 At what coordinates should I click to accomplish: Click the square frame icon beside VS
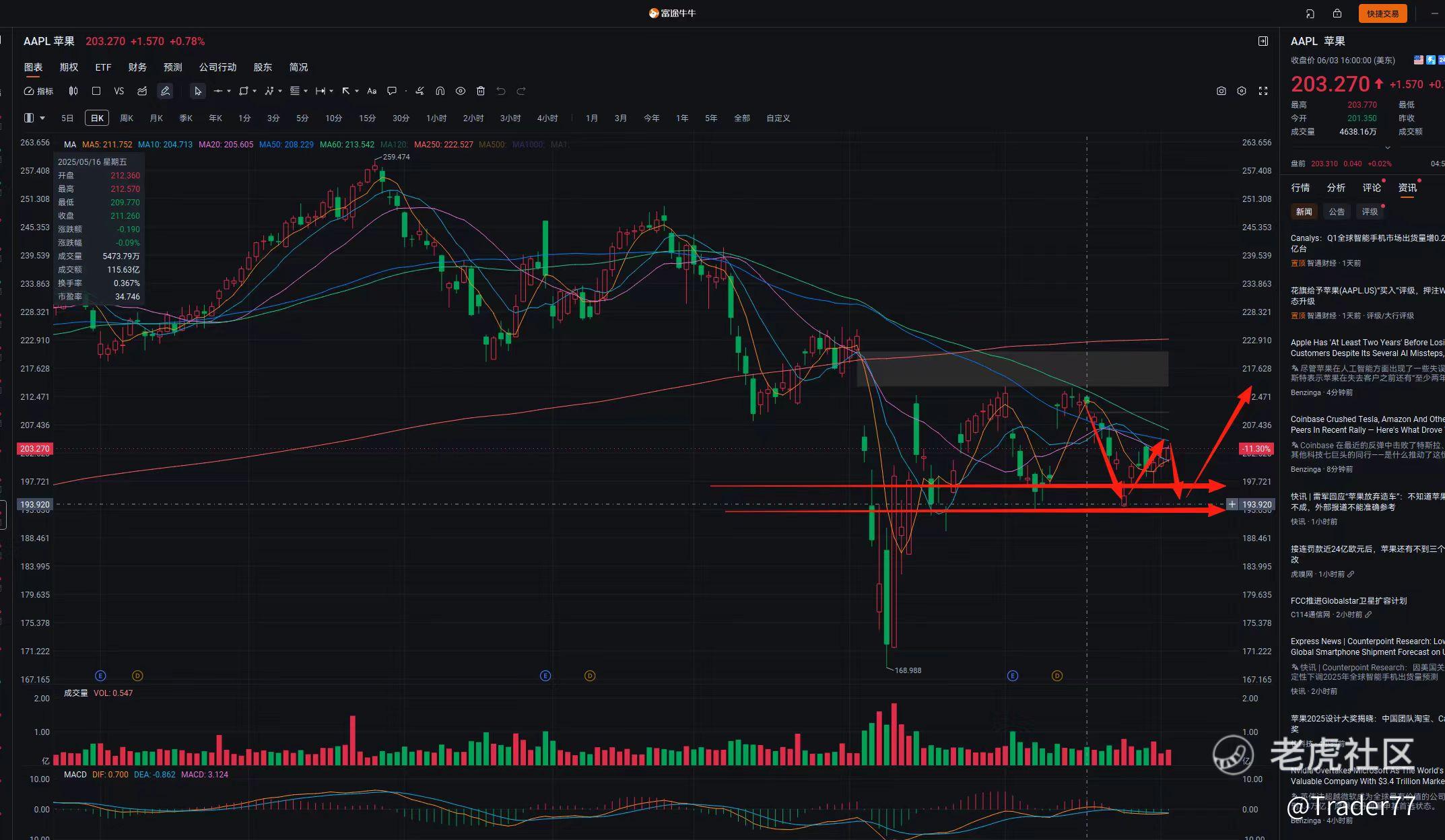click(96, 91)
